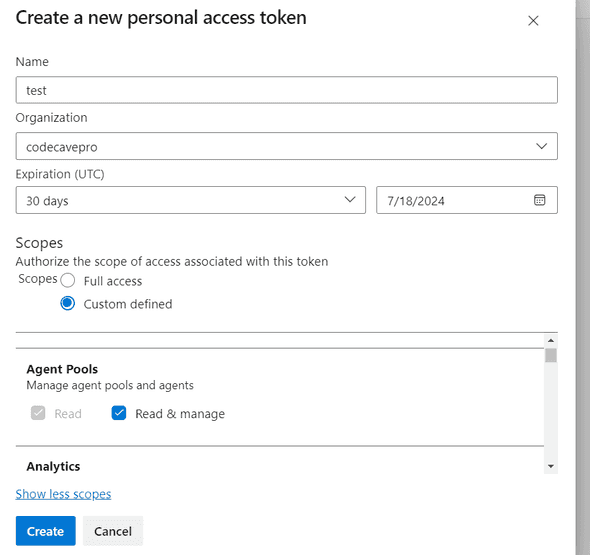
Task: Open the 30 days expiration dropdown
Action: point(190,200)
